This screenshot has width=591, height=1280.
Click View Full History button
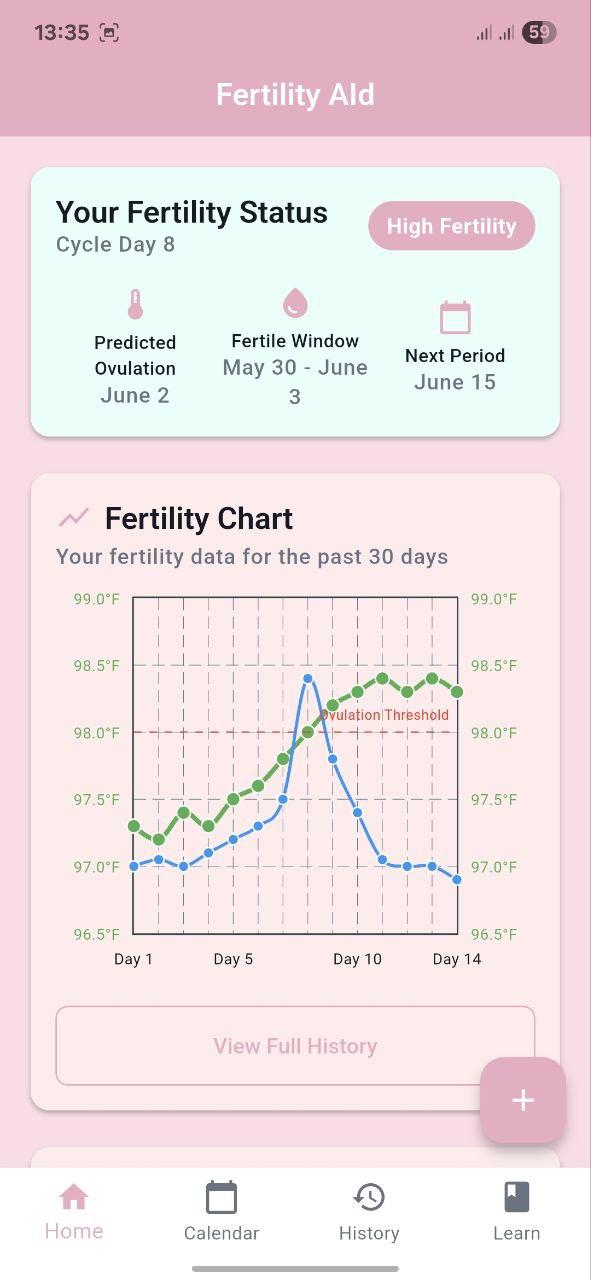(295, 1046)
